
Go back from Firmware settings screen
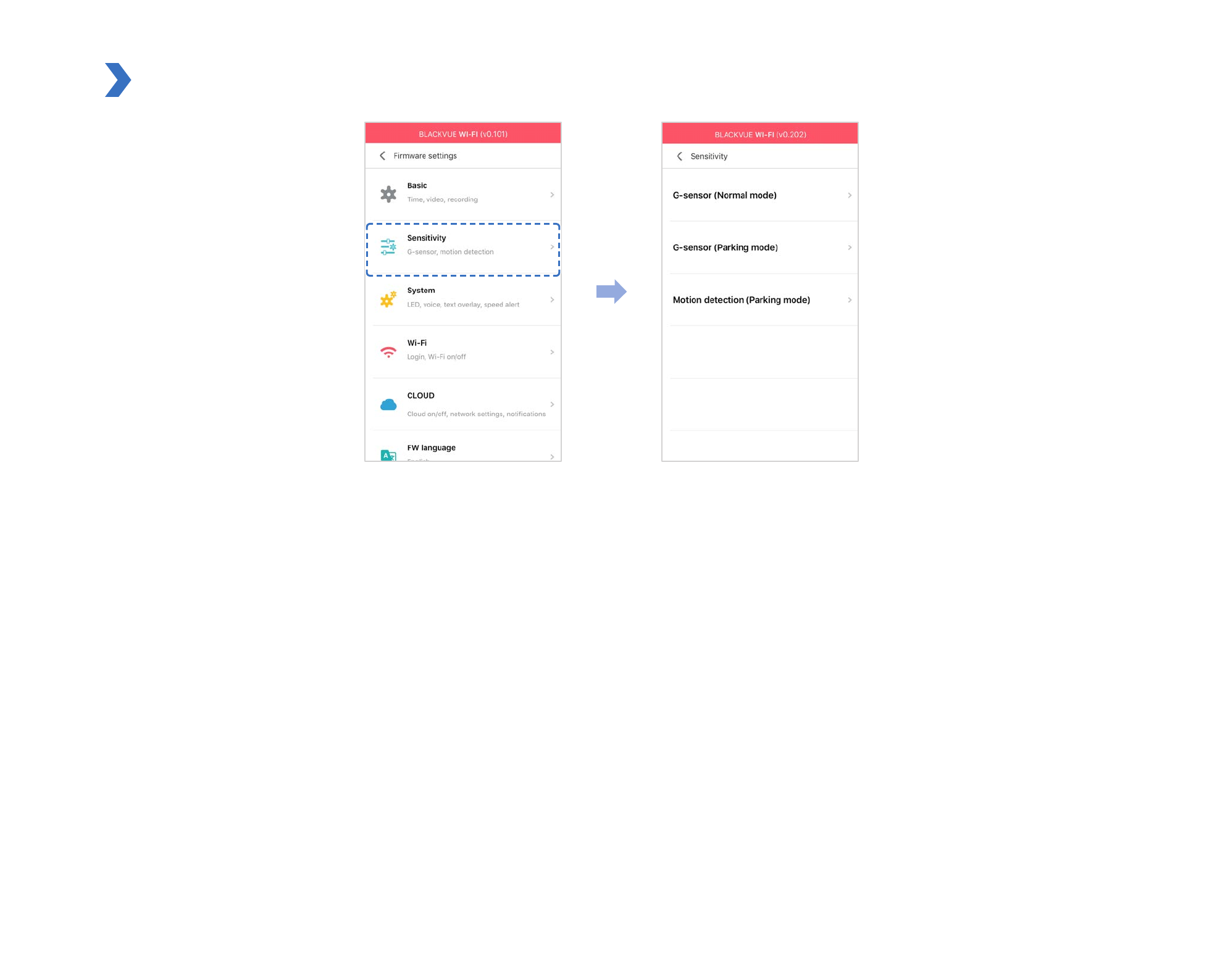(382, 156)
